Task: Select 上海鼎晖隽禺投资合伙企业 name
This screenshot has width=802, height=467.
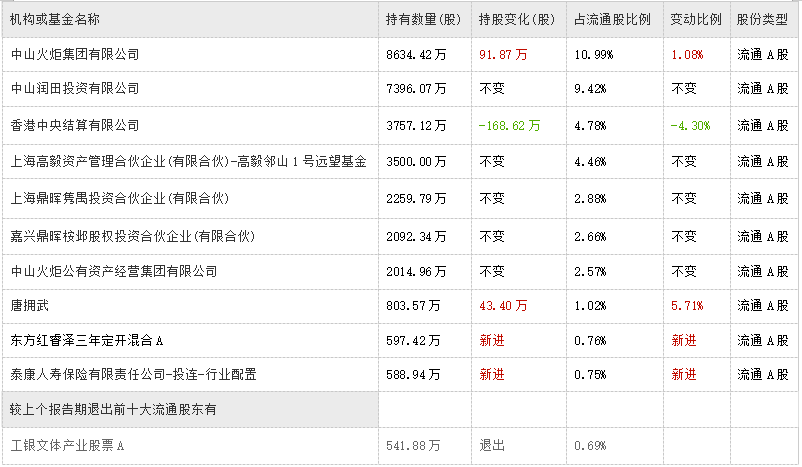Action: click(119, 199)
